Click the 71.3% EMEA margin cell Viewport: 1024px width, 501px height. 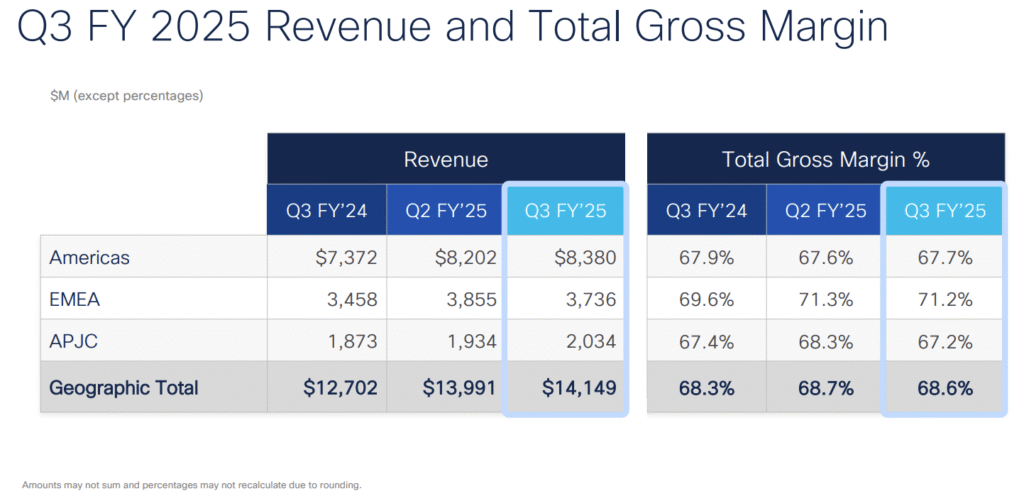pyautogui.click(x=825, y=301)
